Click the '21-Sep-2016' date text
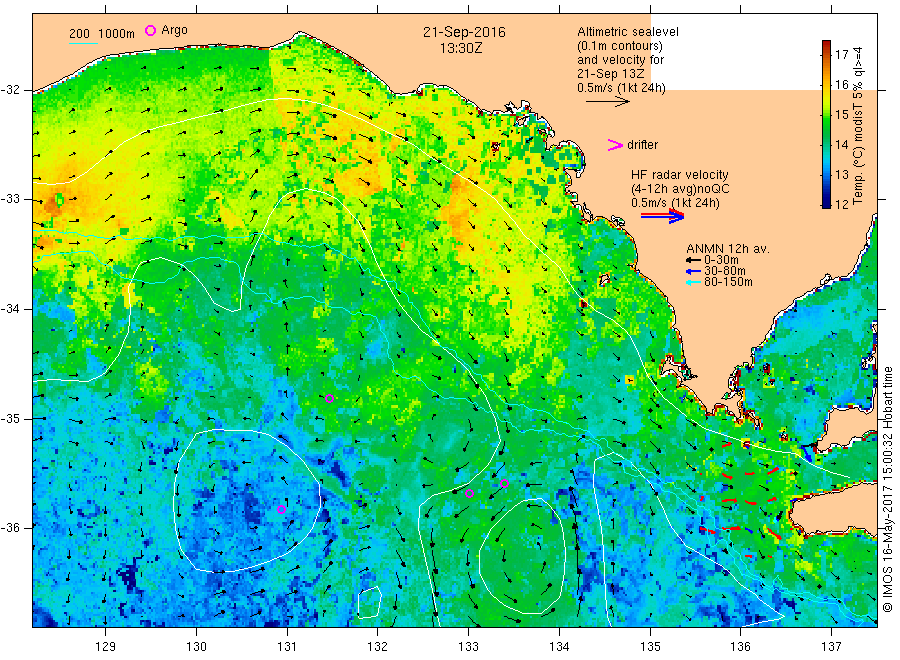 [x=464, y=32]
